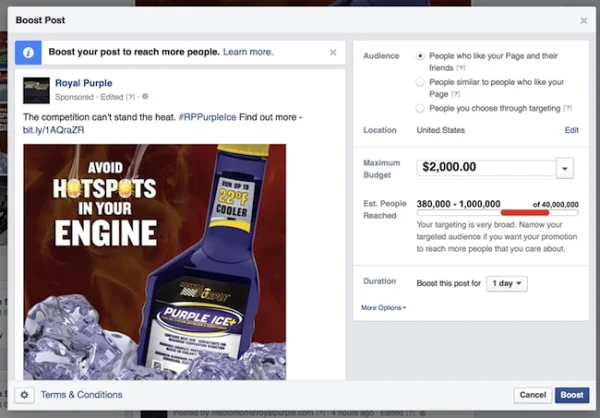
Task: Click the #RPPurpleIce hashtag
Action: click(207, 117)
